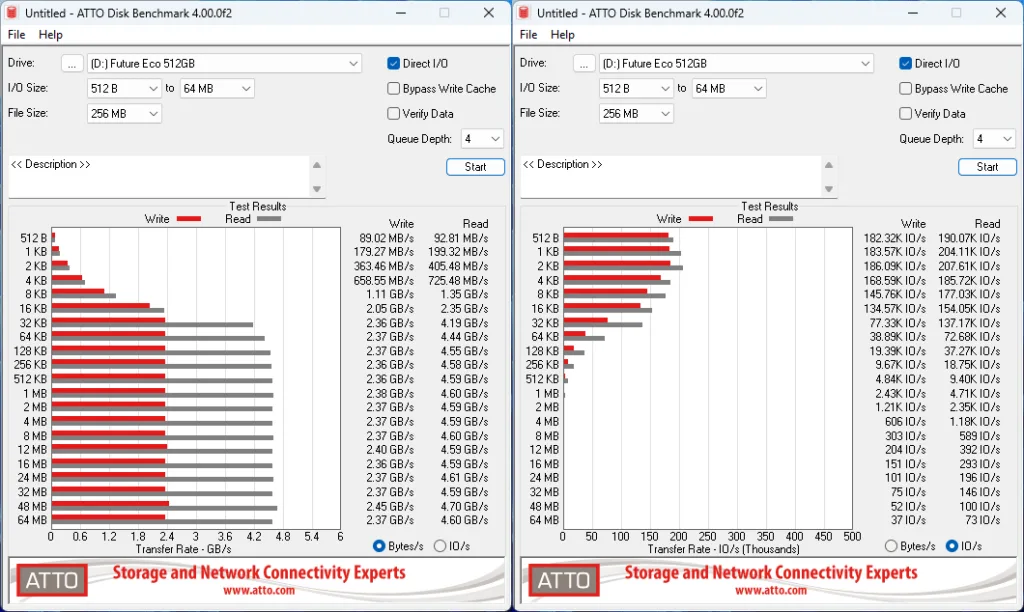Click drive browse '...' button in left window
Screen dimensions: 1024x612
[72, 63]
